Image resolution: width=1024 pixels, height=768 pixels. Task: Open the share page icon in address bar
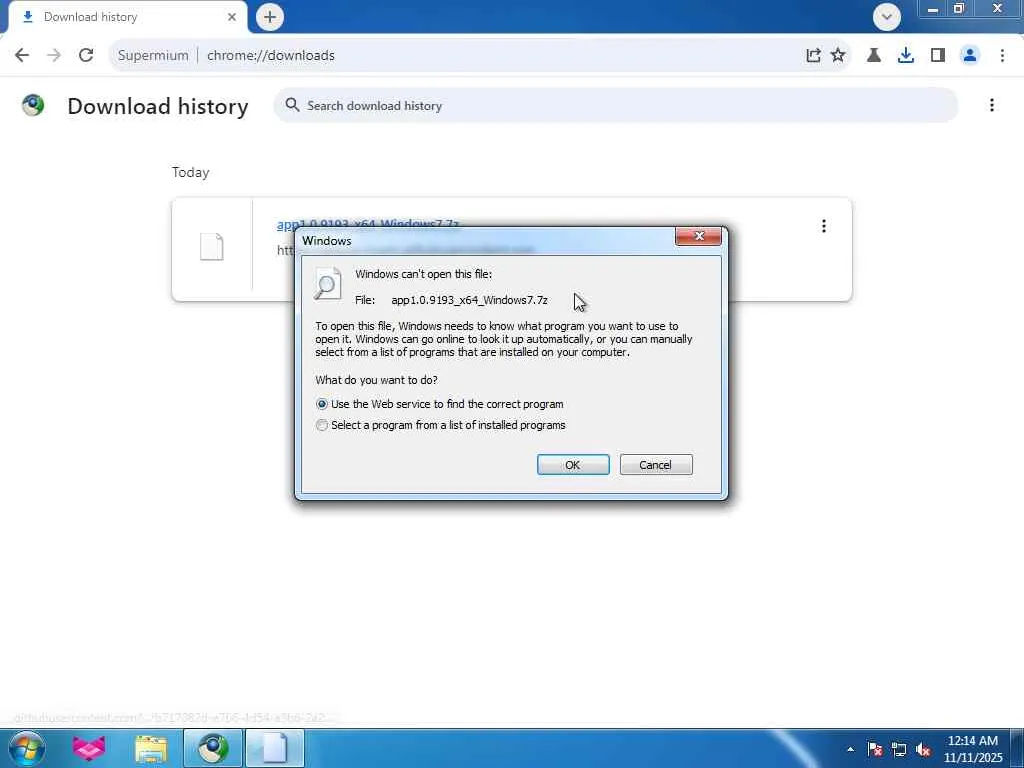(x=813, y=56)
